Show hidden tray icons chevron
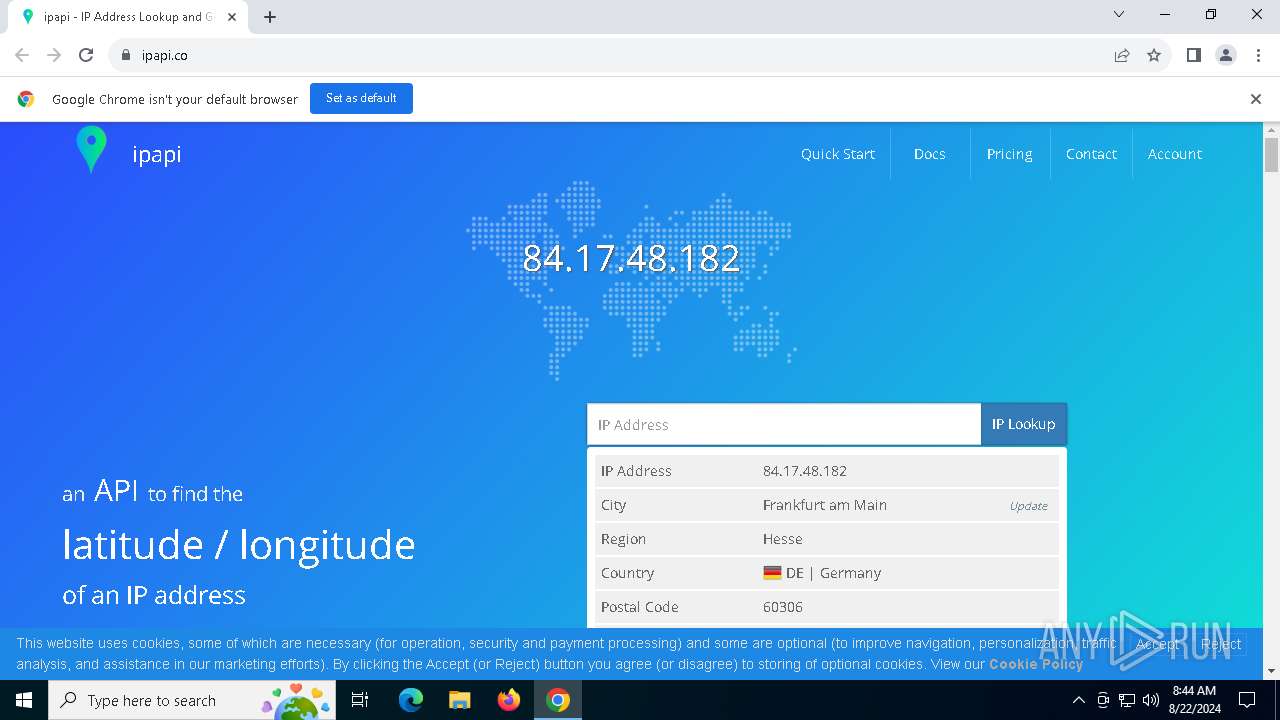Image resolution: width=1280 pixels, height=720 pixels. click(1078, 700)
